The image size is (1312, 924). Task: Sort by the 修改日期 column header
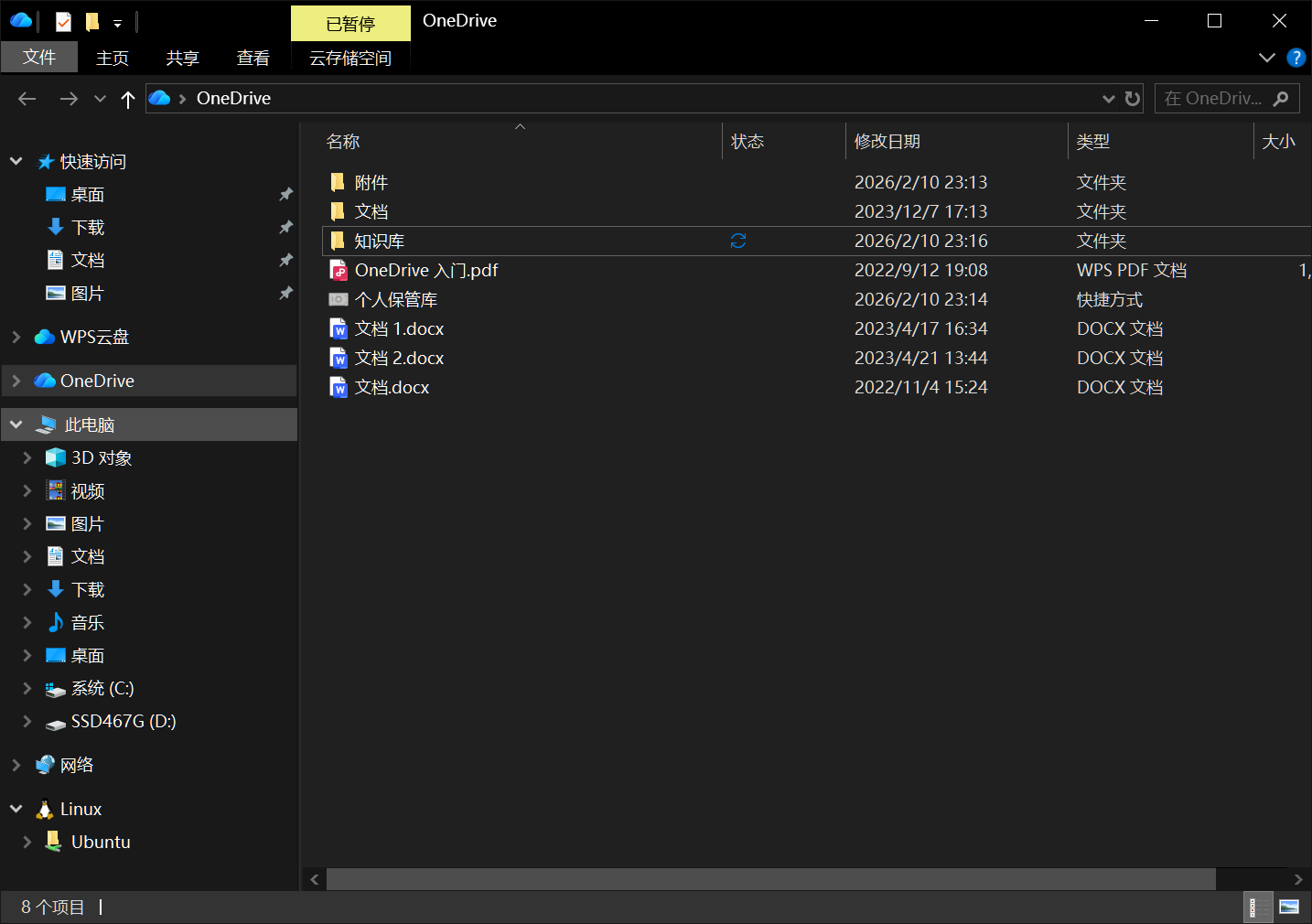point(957,141)
